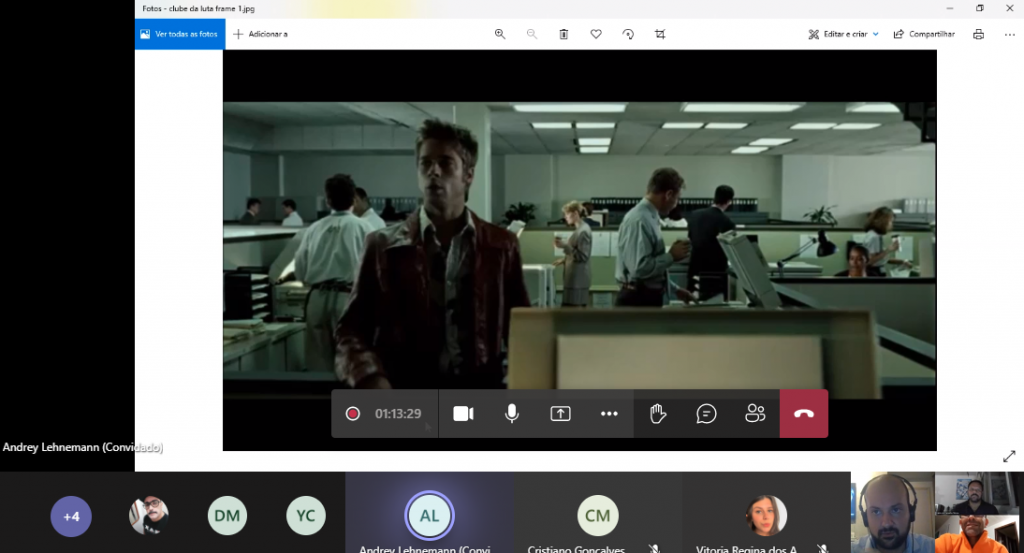Select Vitoria Regina participant photo
This screenshot has height=553, width=1024.
point(766,516)
